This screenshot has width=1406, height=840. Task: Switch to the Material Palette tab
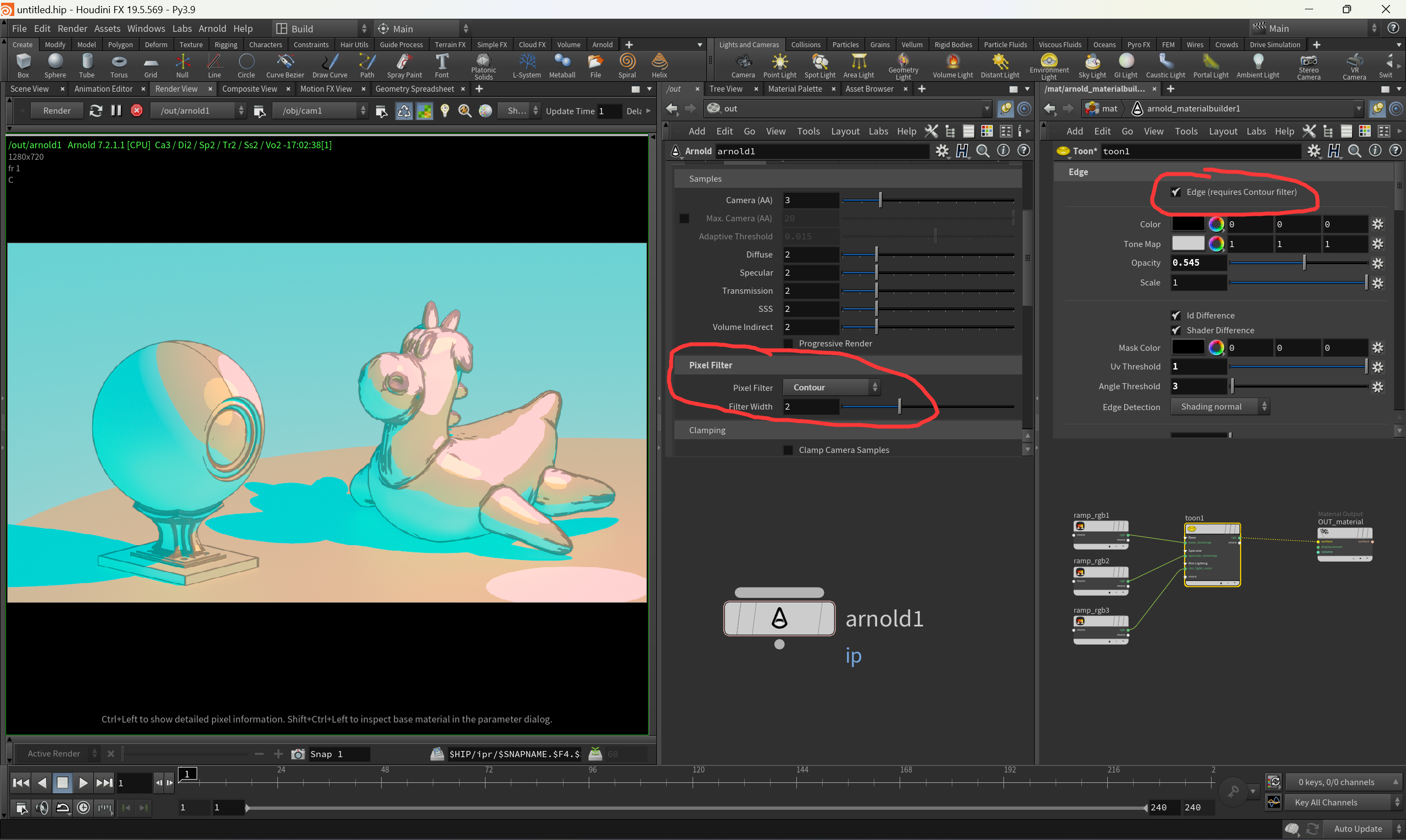click(x=795, y=89)
